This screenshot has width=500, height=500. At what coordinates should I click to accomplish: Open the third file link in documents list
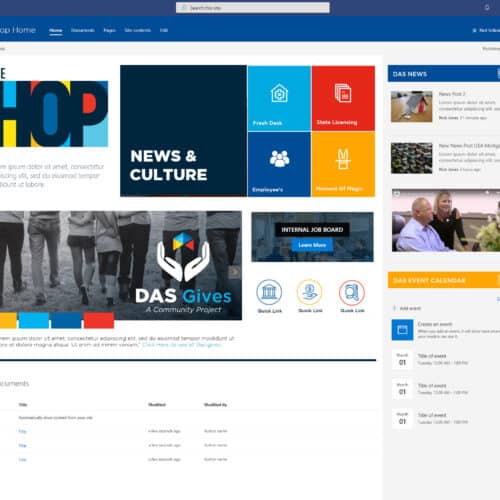(x=22, y=460)
